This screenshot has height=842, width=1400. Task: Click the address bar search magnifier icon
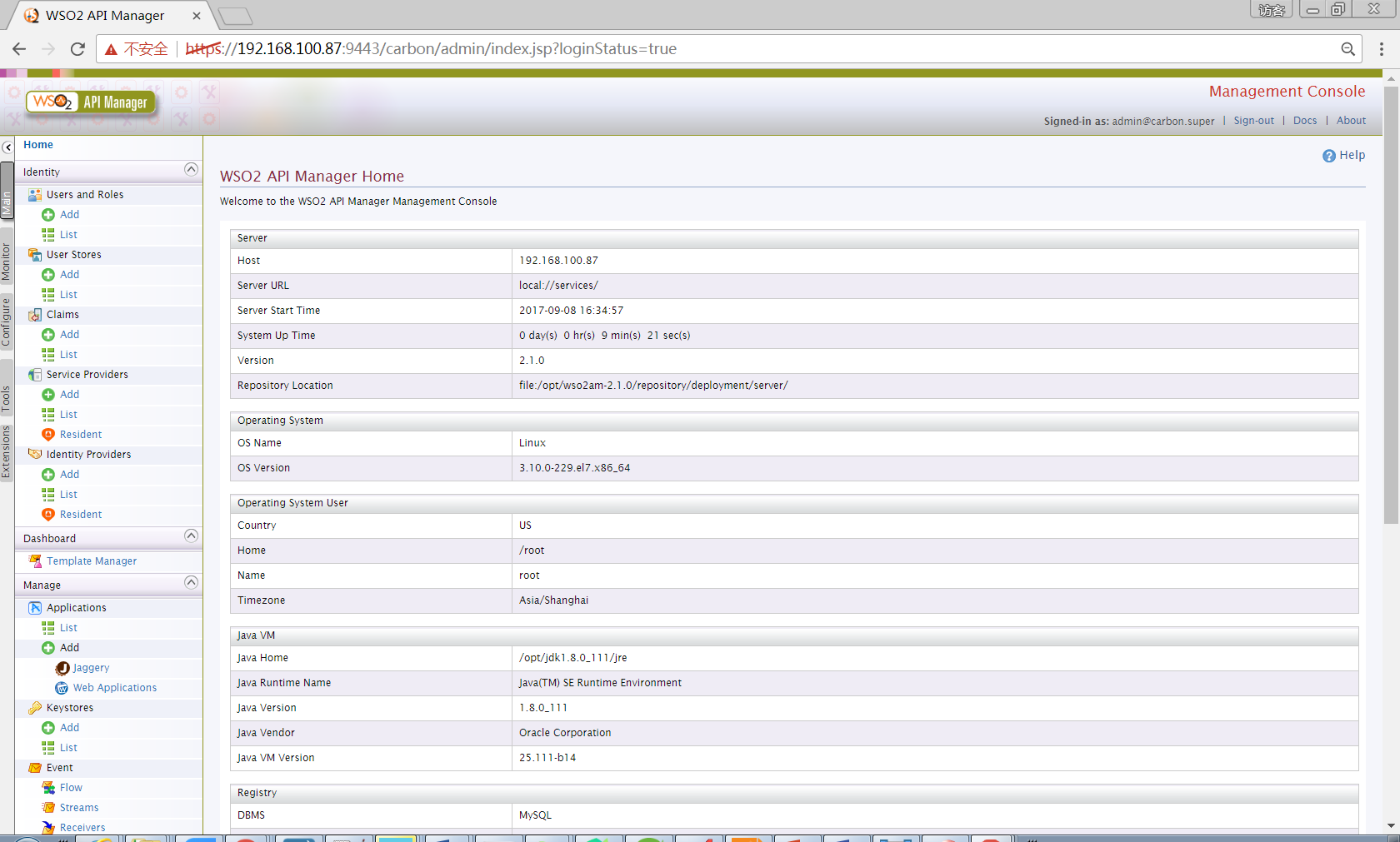tap(1347, 49)
